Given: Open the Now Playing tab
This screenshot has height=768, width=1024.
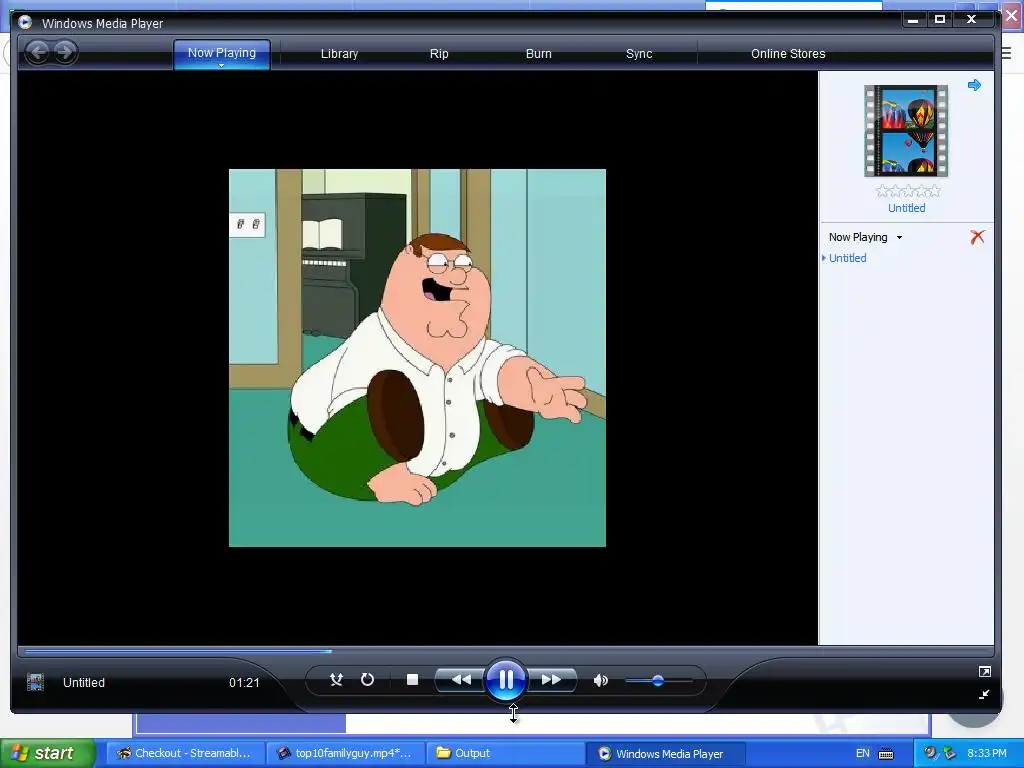Looking at the screenshot, I should pyautogui.click(x=221, y=52).
